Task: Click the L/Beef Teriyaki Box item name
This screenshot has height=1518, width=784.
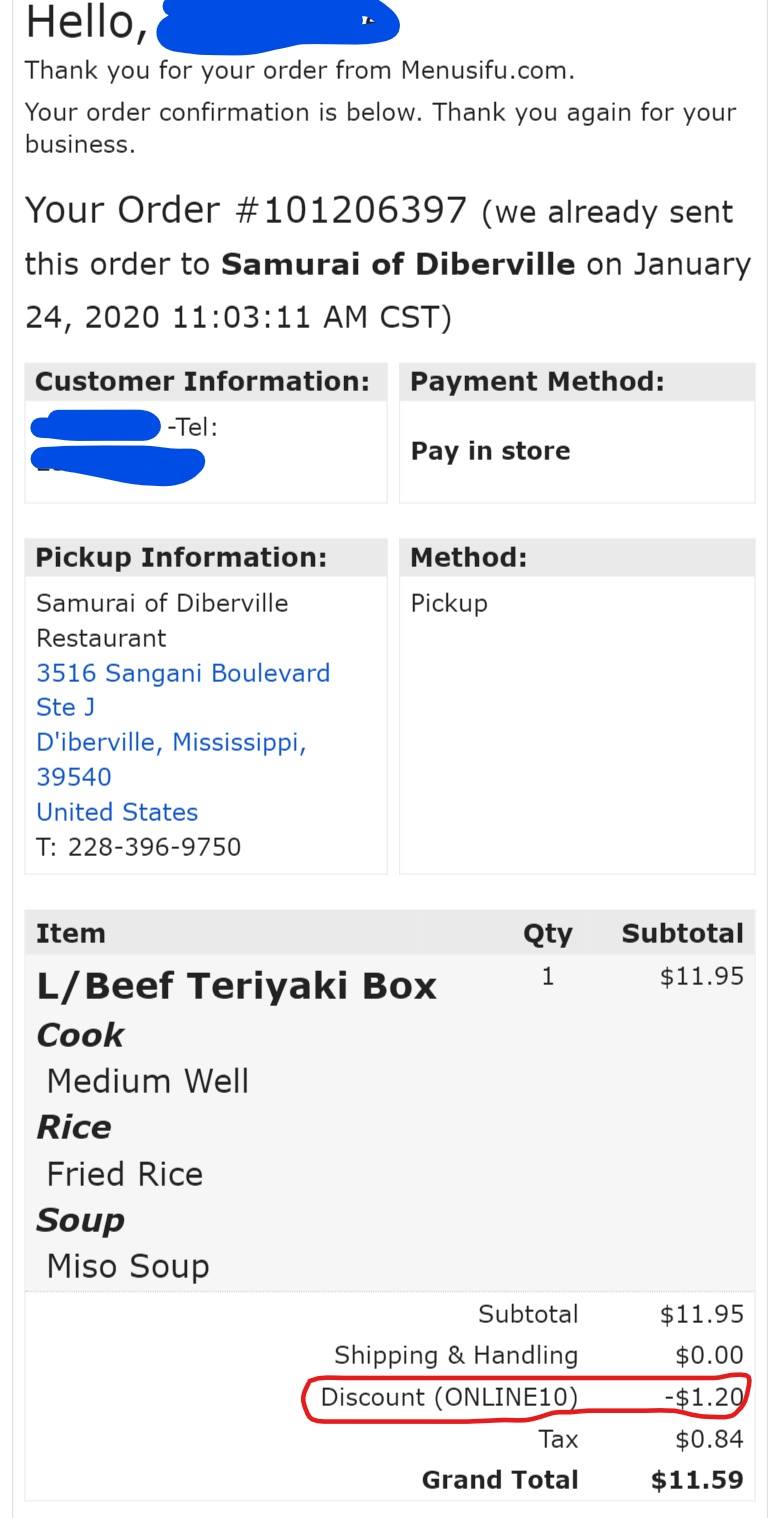Action: click(x=236, y=986)
